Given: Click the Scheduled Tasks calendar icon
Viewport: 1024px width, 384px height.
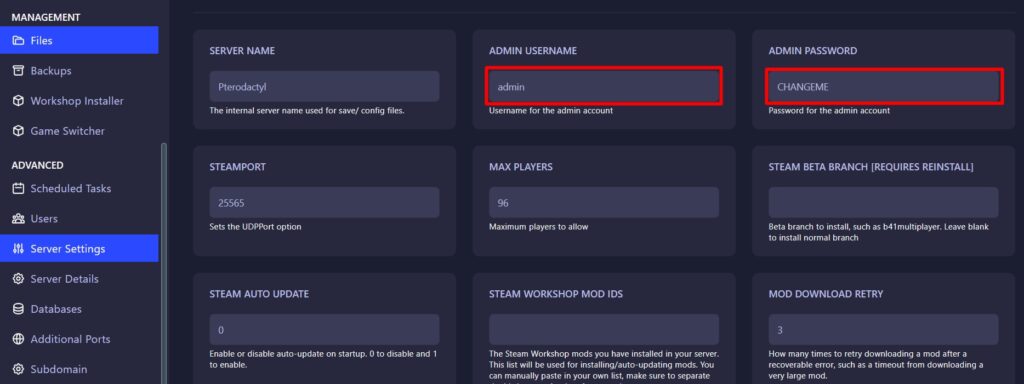Looking at the screenshot, I should [18, 188].
